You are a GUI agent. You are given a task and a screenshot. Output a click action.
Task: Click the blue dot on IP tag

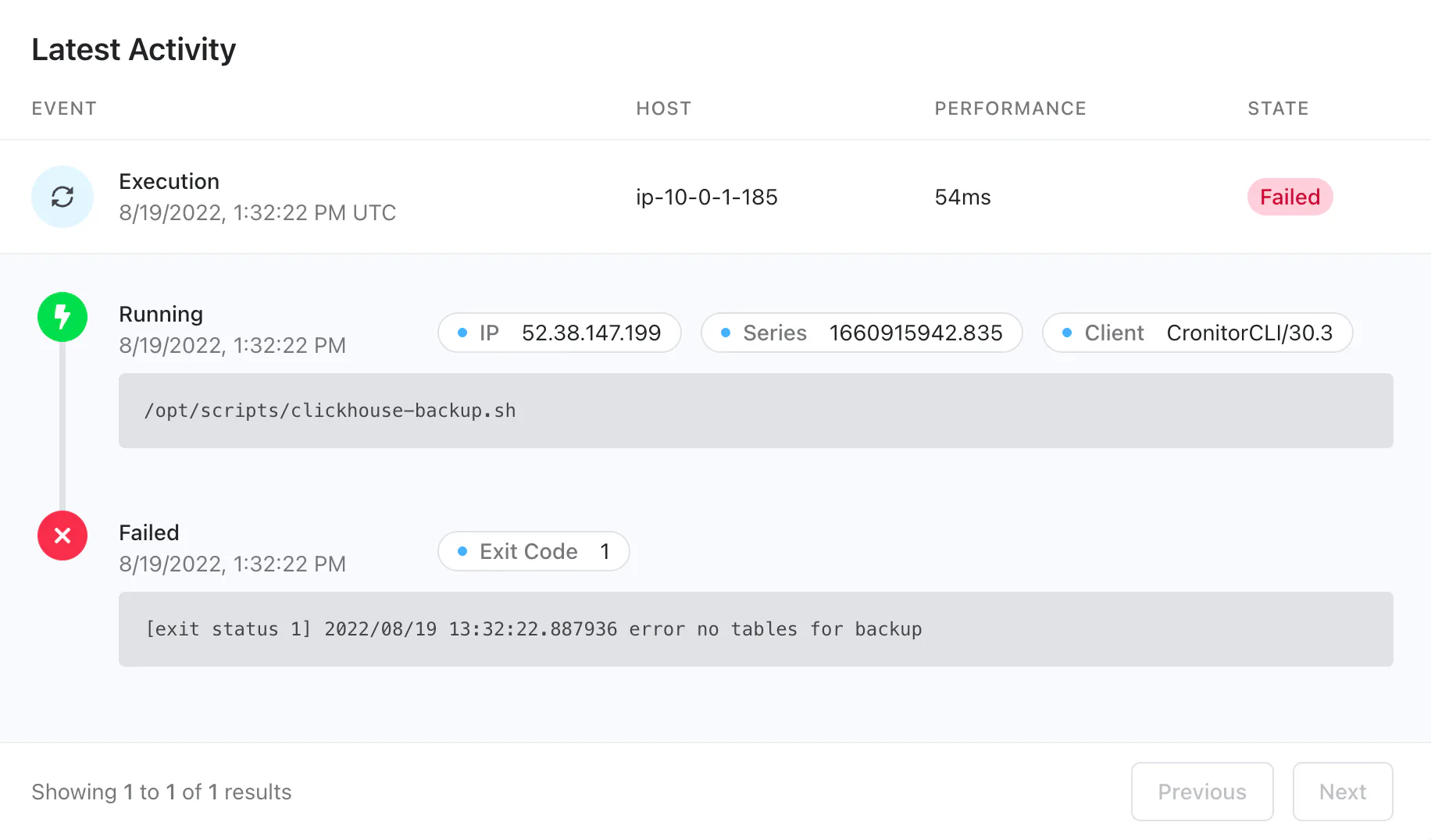pos(462,333)
